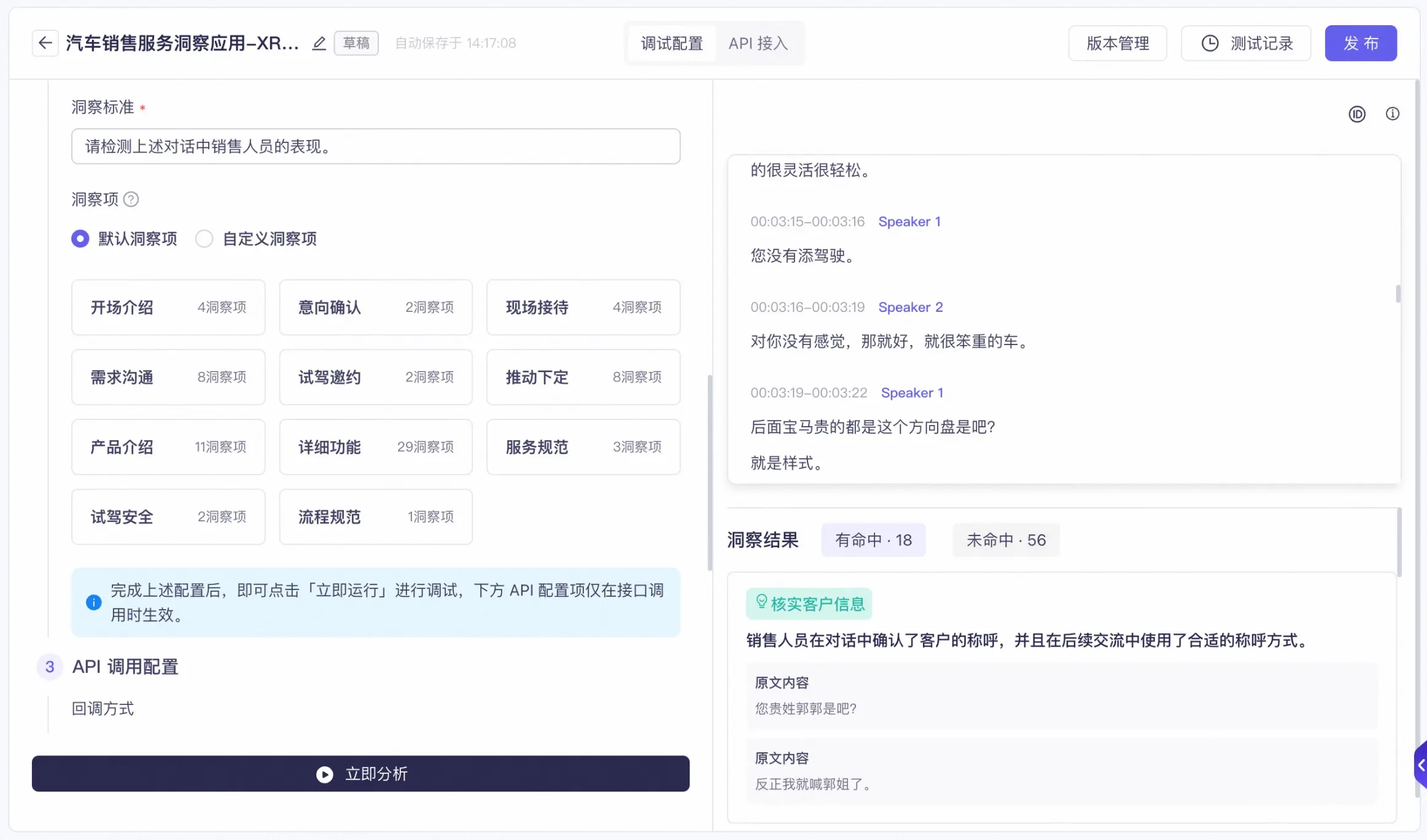Open the 服务规范 insight card

(x=583, y=447)
